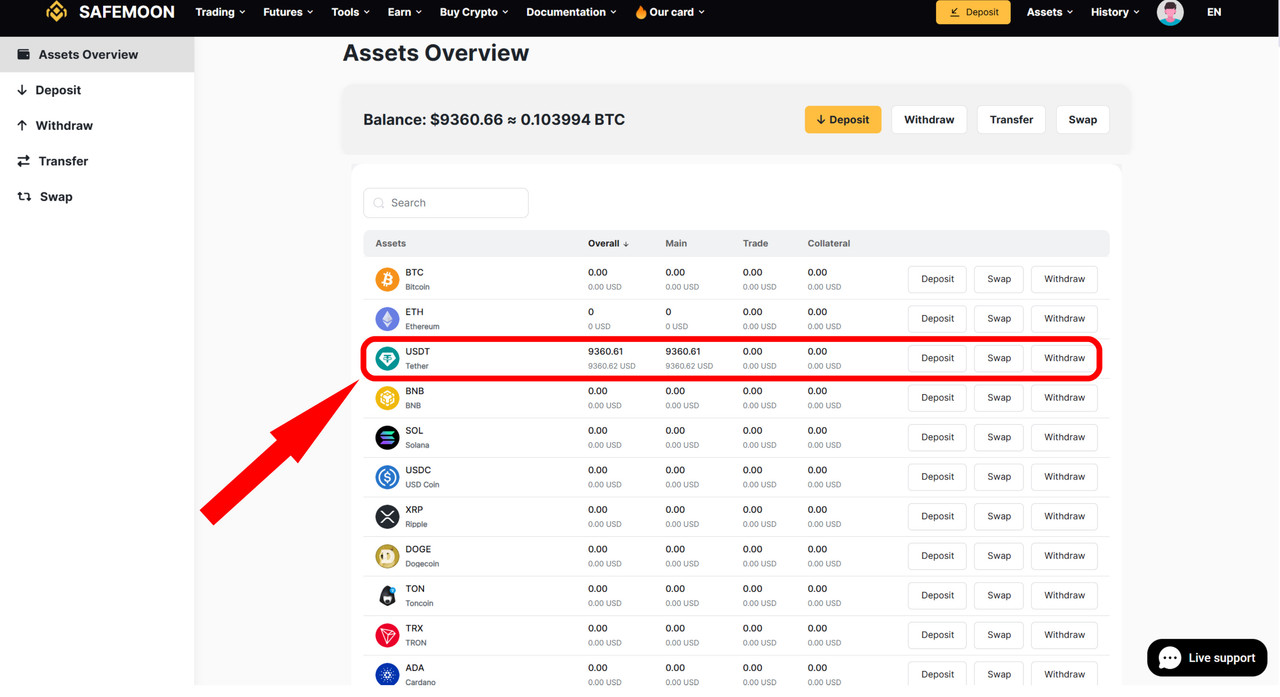The image size is (1280, 697).
Task: Click the Ethereum coin icon
Action: 387,319
